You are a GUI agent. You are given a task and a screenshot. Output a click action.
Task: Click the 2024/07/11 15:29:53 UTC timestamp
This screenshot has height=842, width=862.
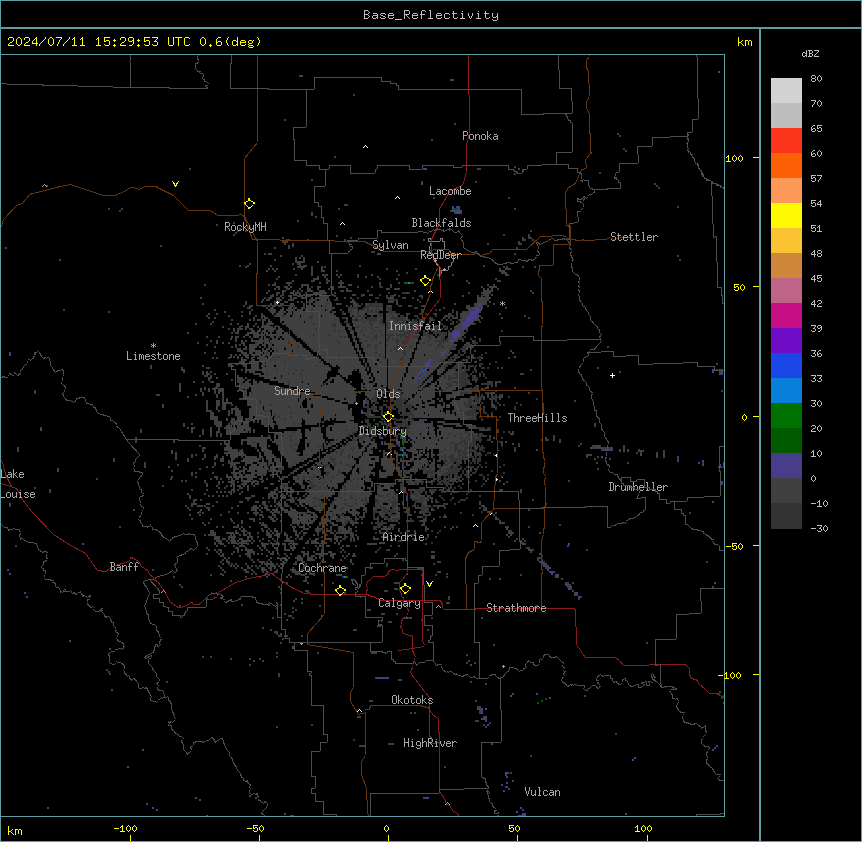[x=99, y=42]
